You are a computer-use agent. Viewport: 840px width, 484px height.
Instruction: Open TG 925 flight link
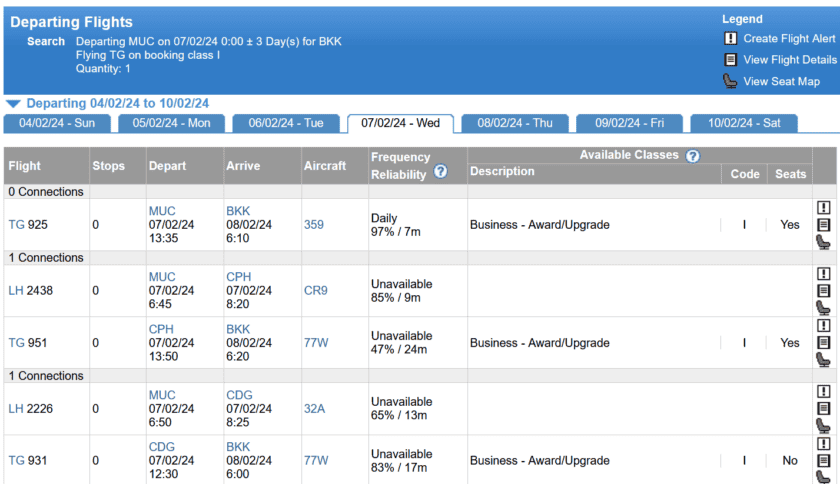coord(16,225)
